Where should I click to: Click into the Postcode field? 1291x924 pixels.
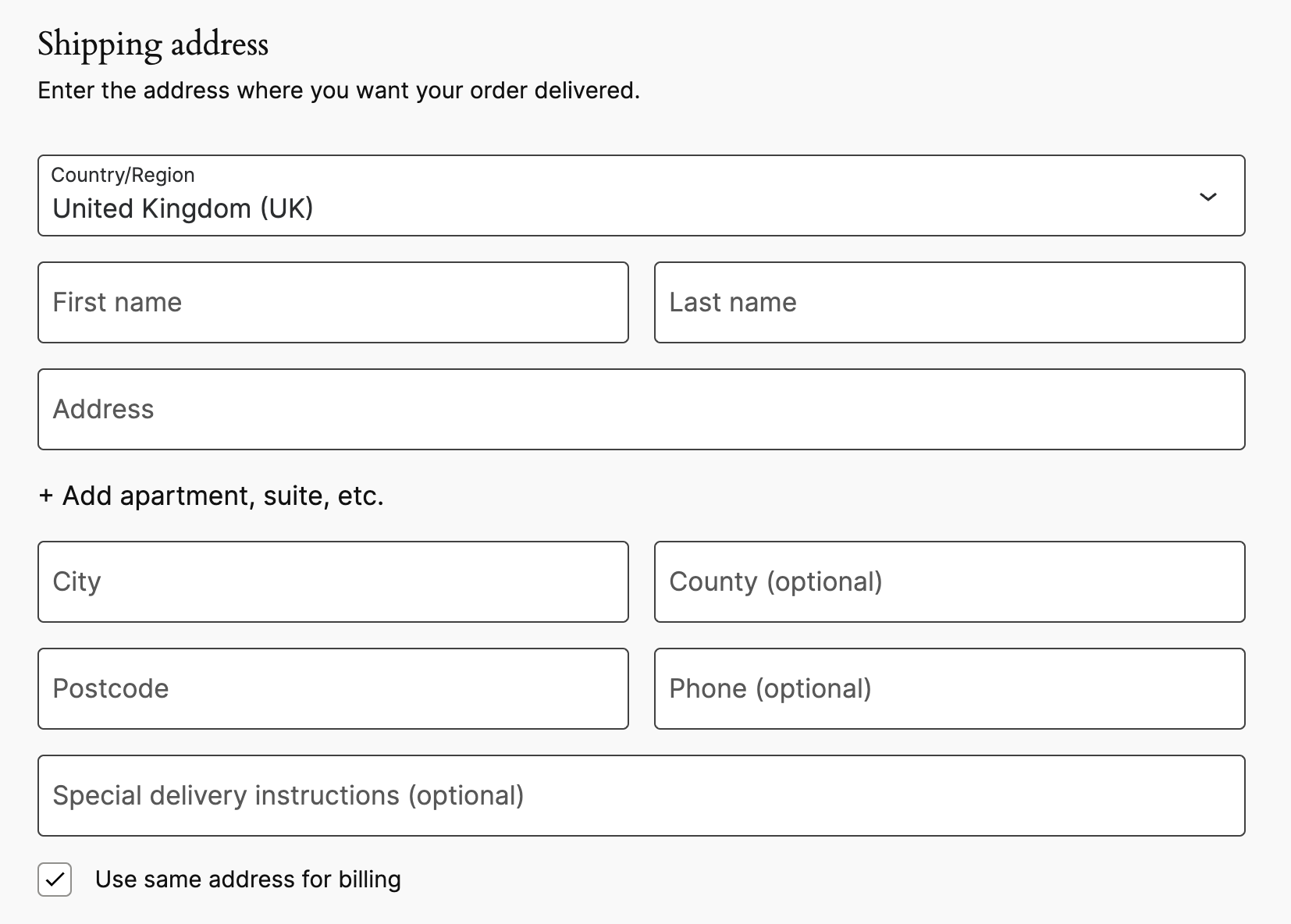(x=333, y=688)
